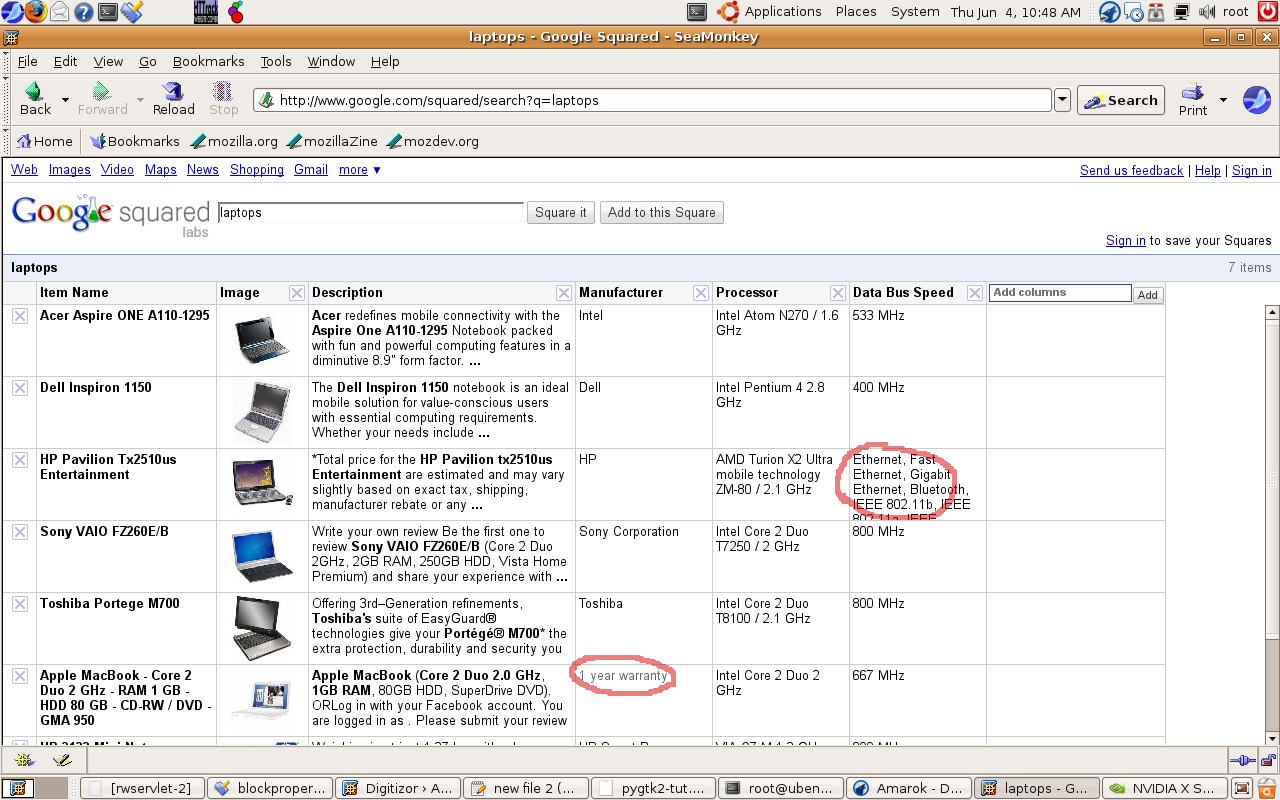Click the Back navigation arrow icon

pyautogui.click(x=34, y=93)
